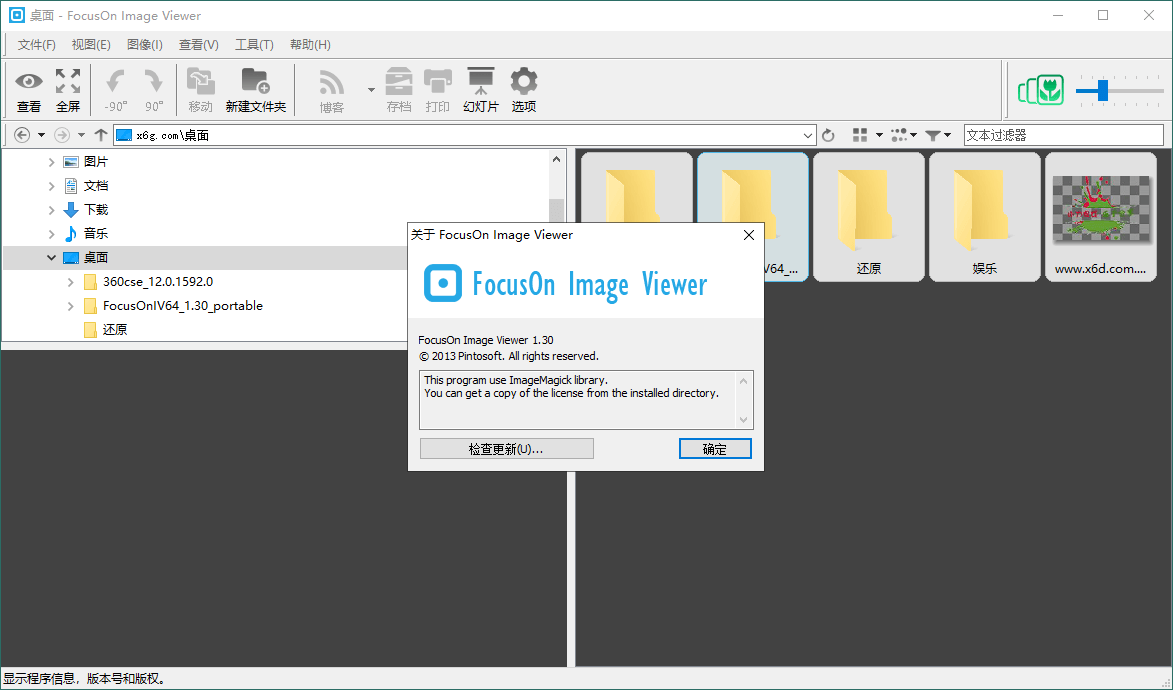The height and width of the screenshot is (690, 1173).
Task: Open the filter funnel dropdown
Action: point(948,134)
